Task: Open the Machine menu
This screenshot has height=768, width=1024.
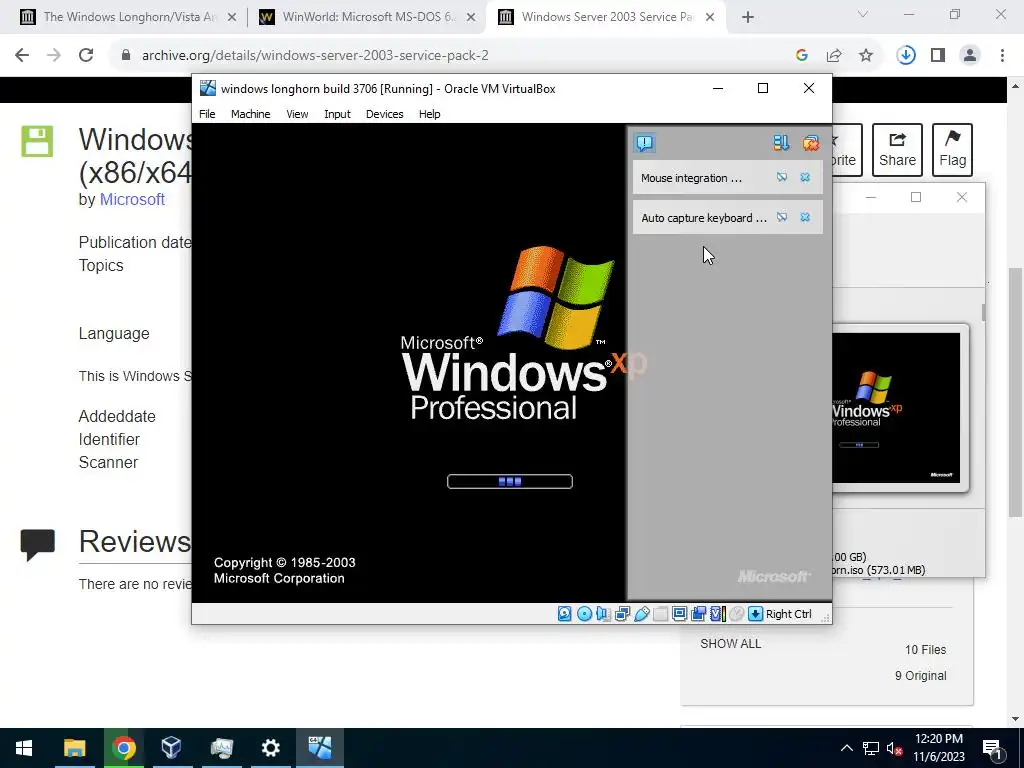Action: tap(251, 114)
